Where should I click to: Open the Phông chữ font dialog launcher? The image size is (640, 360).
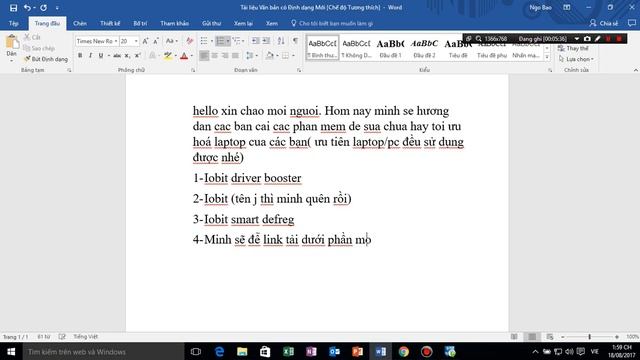(193, 70)
